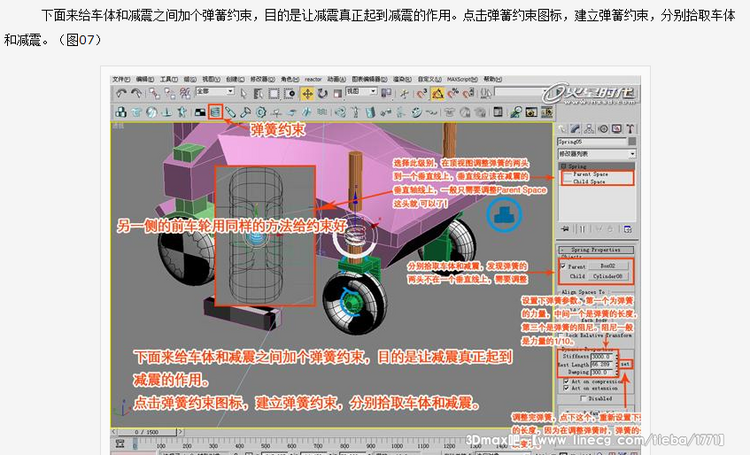Open the MAXScript(M) menu
Viewport: 750px width, 455px height.
pyautogui.click(x=462, y=79)
